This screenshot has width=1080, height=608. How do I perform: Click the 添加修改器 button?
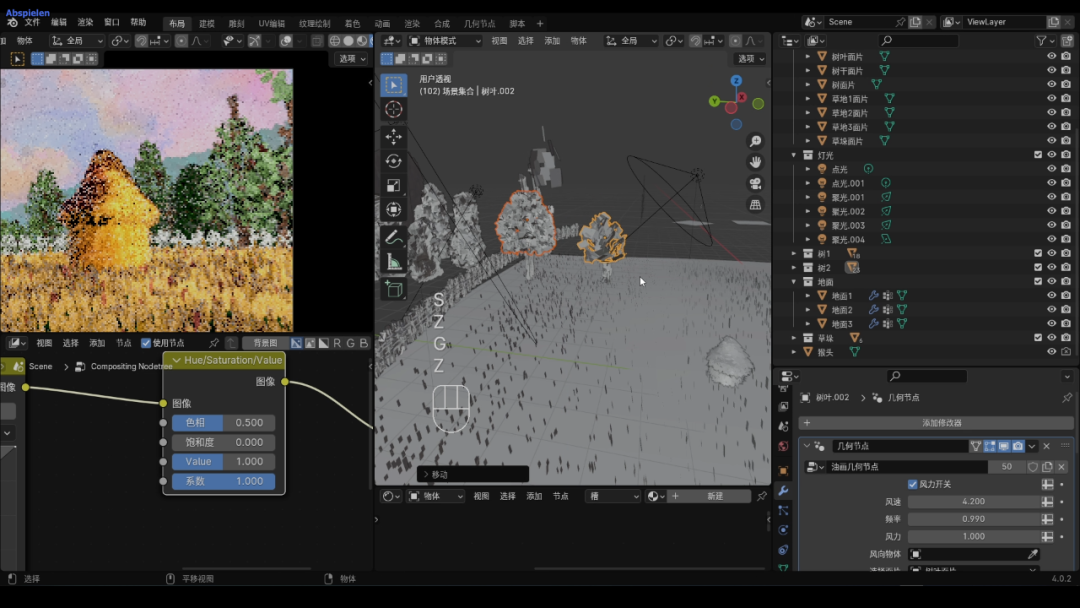tap(935, 423)
